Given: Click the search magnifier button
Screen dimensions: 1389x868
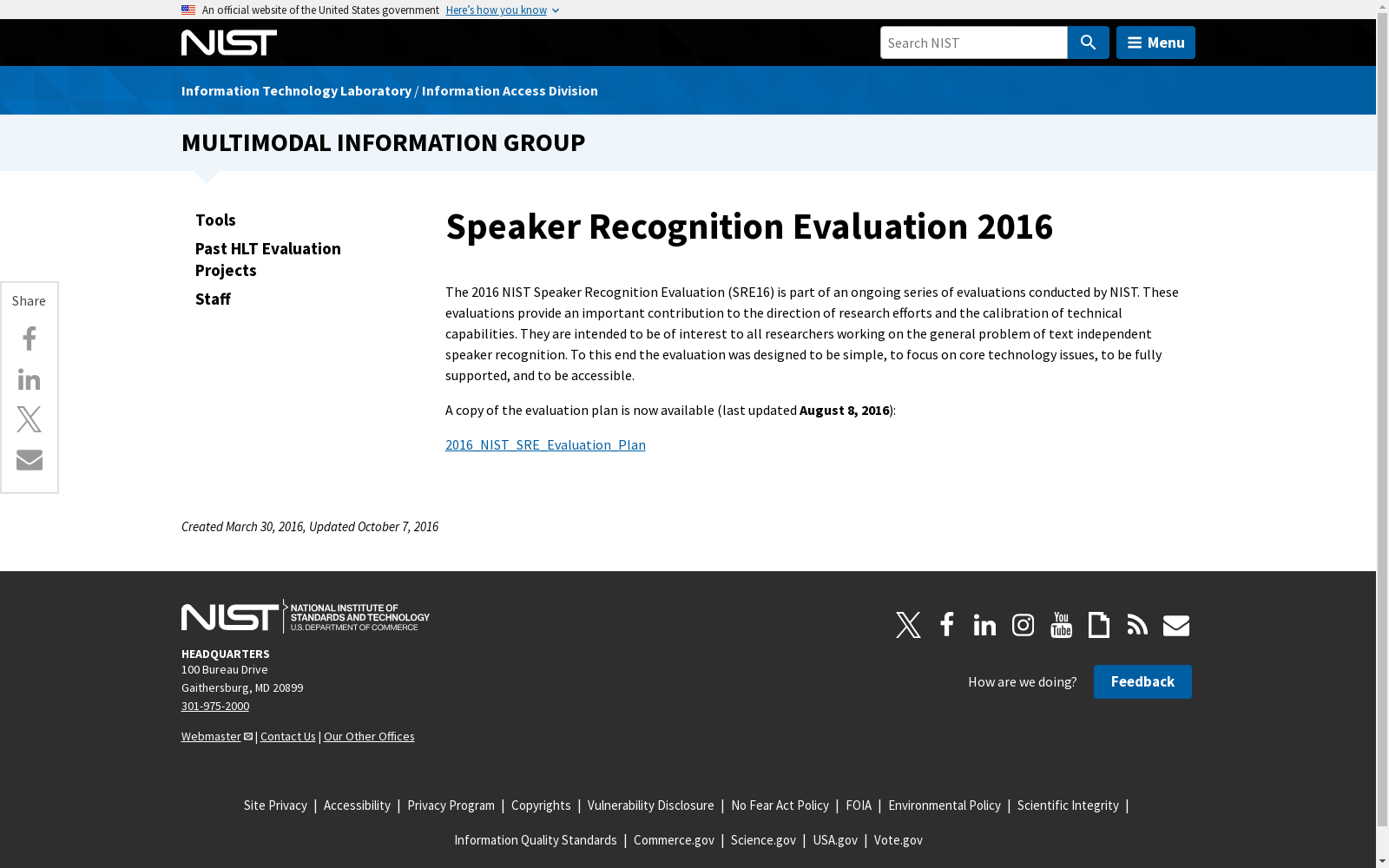Looking at the screenshot, I should click(1088, 43).
